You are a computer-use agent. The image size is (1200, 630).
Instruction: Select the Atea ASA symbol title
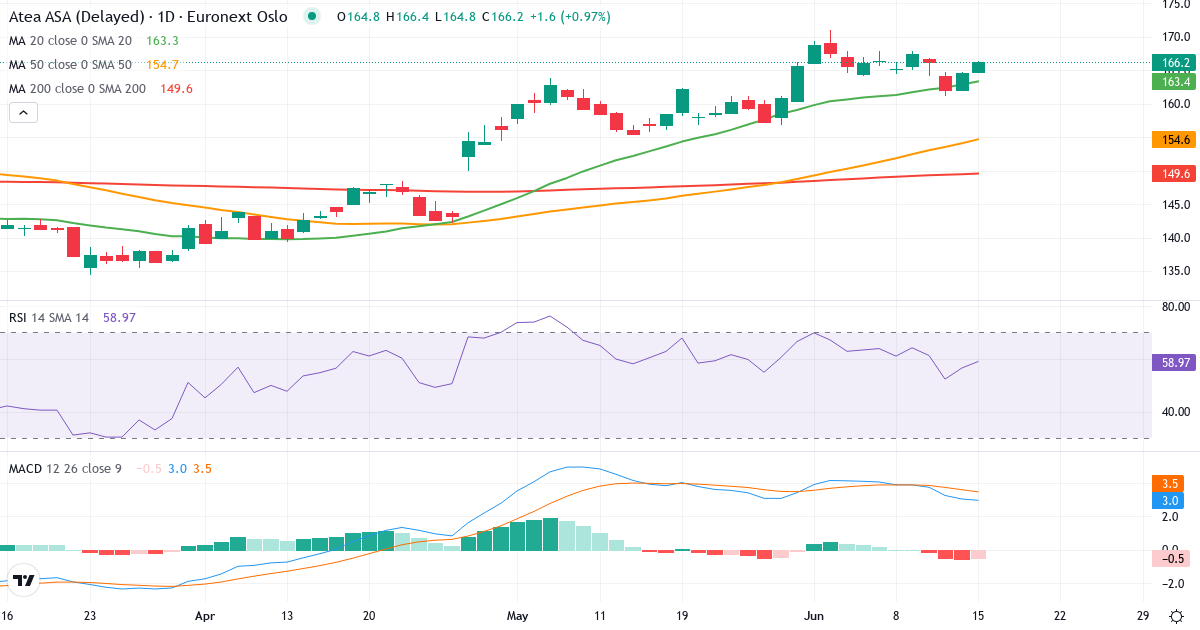pos(148,17)
